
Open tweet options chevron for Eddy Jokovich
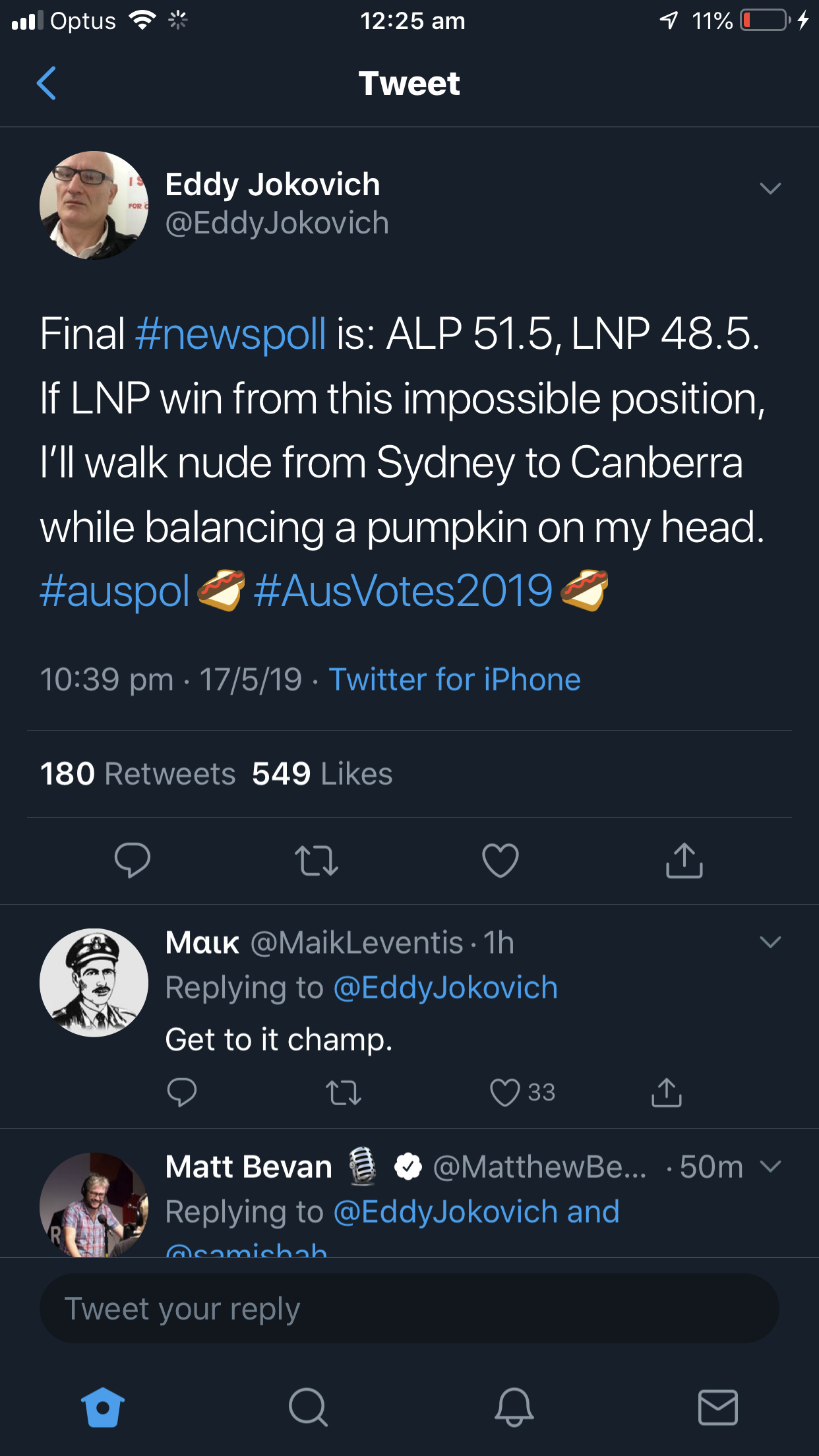click(770, 189)
